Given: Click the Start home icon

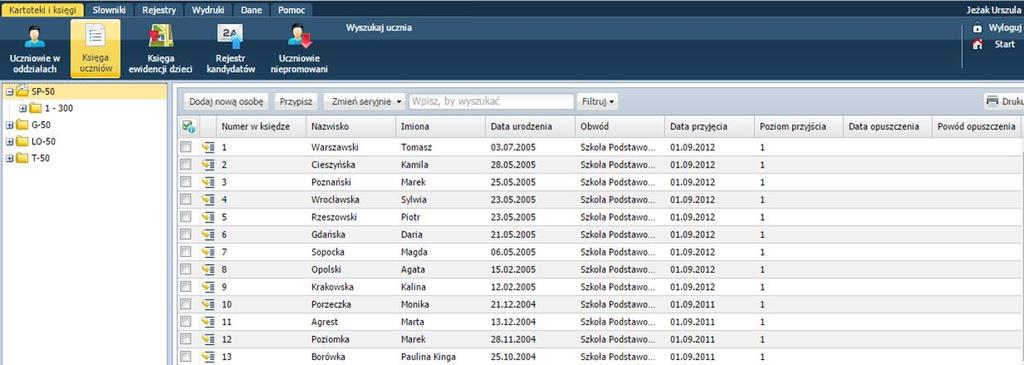Looking at the screenshot, I should pos(977,44).
